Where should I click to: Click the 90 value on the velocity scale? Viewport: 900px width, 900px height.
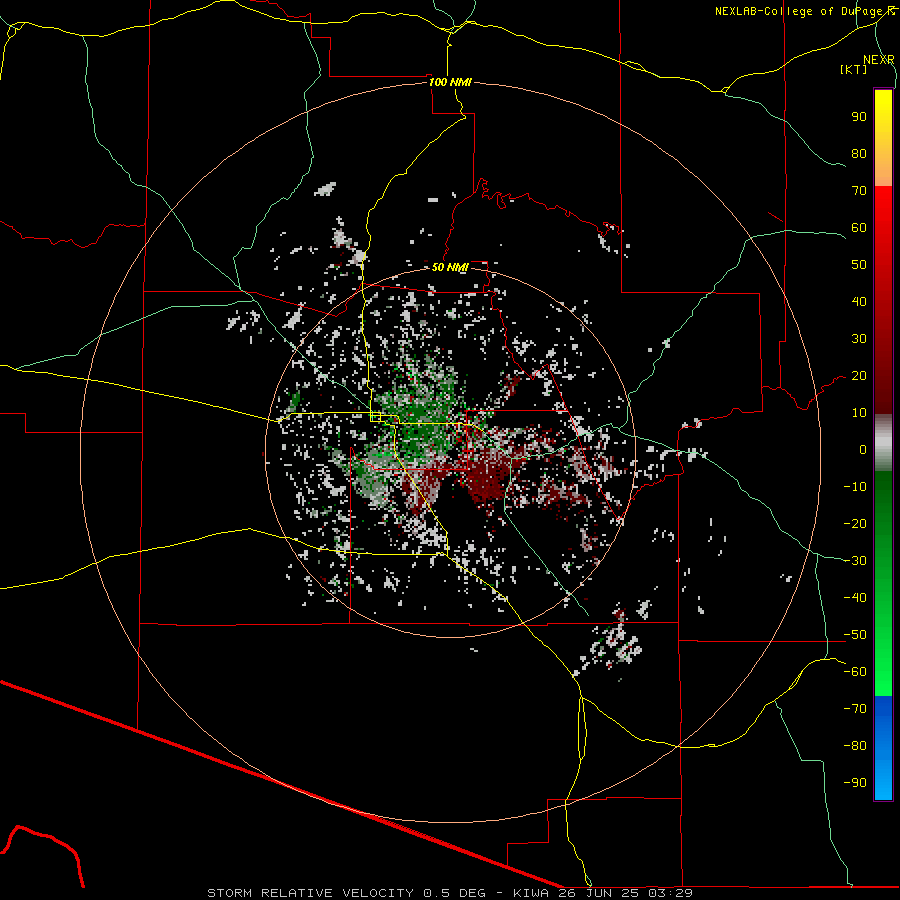click(x=859, y=117)
